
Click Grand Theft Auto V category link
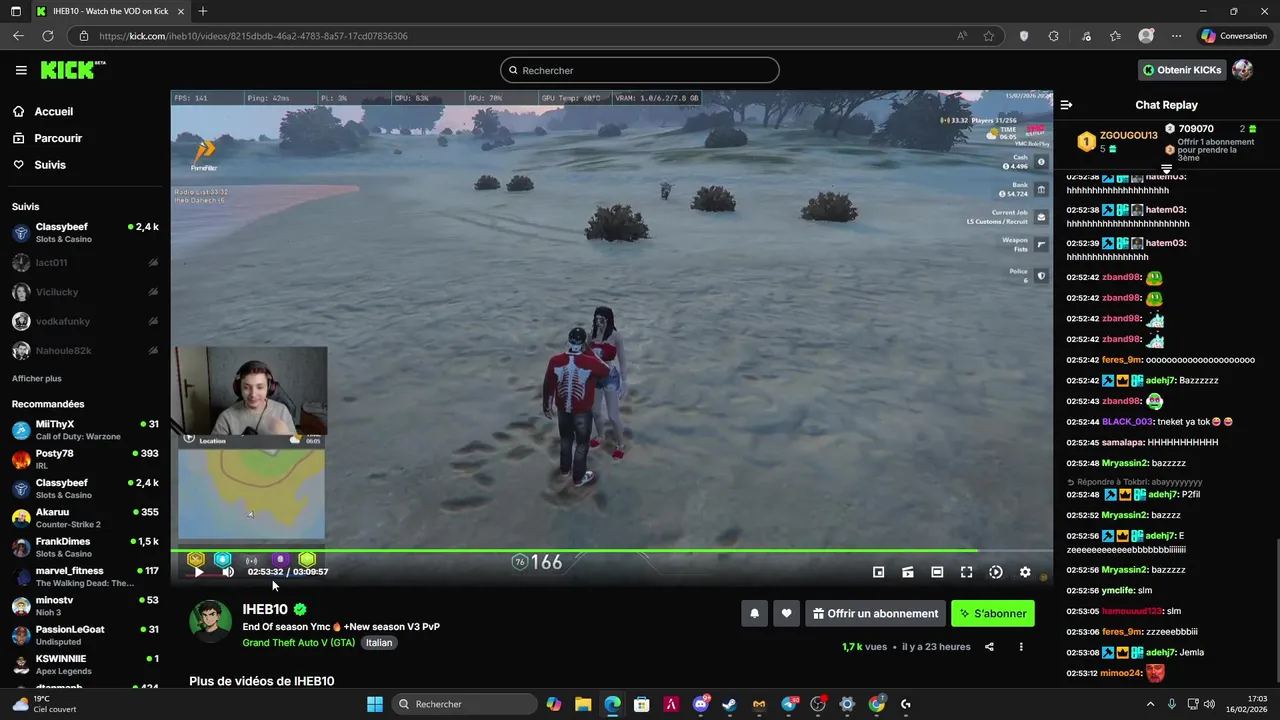298,643
